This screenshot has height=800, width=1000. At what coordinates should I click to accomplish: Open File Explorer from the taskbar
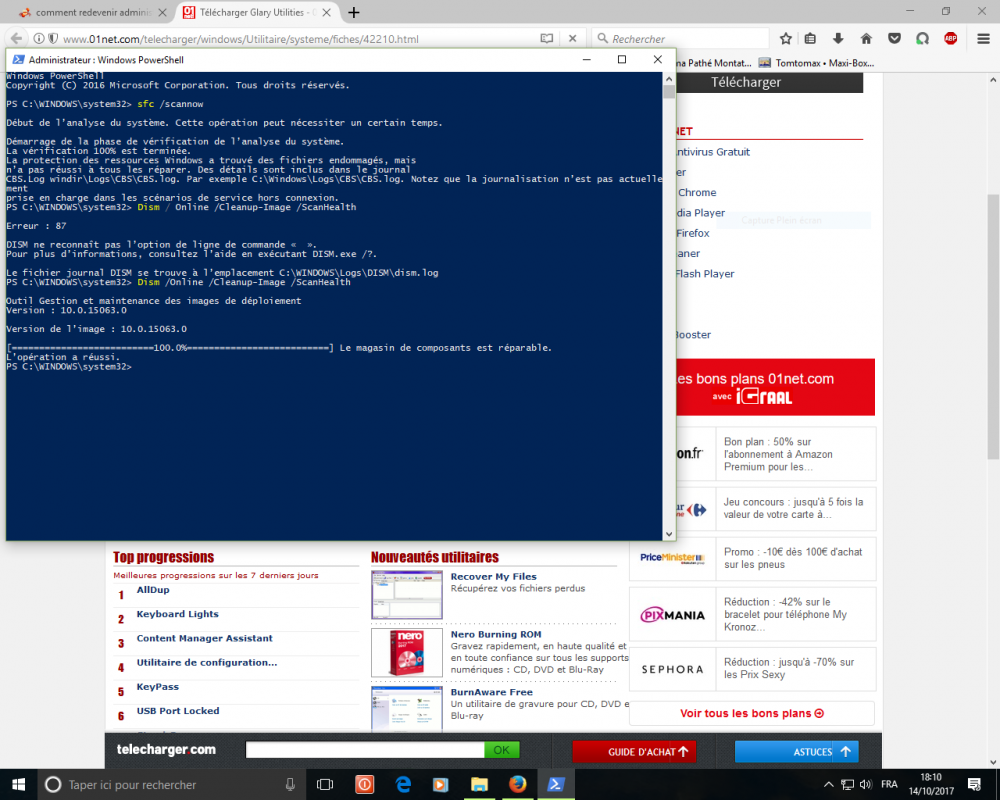[479, 784]
